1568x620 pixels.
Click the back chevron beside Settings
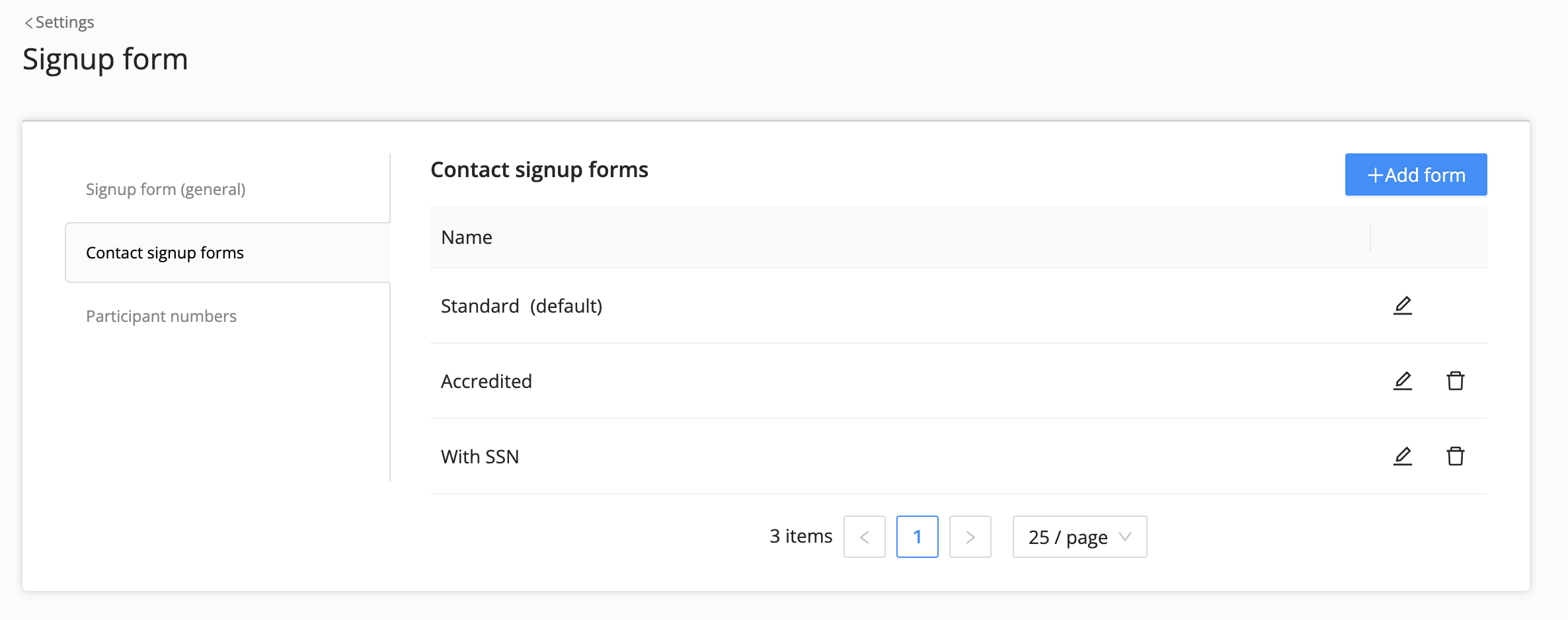point(28,23)
